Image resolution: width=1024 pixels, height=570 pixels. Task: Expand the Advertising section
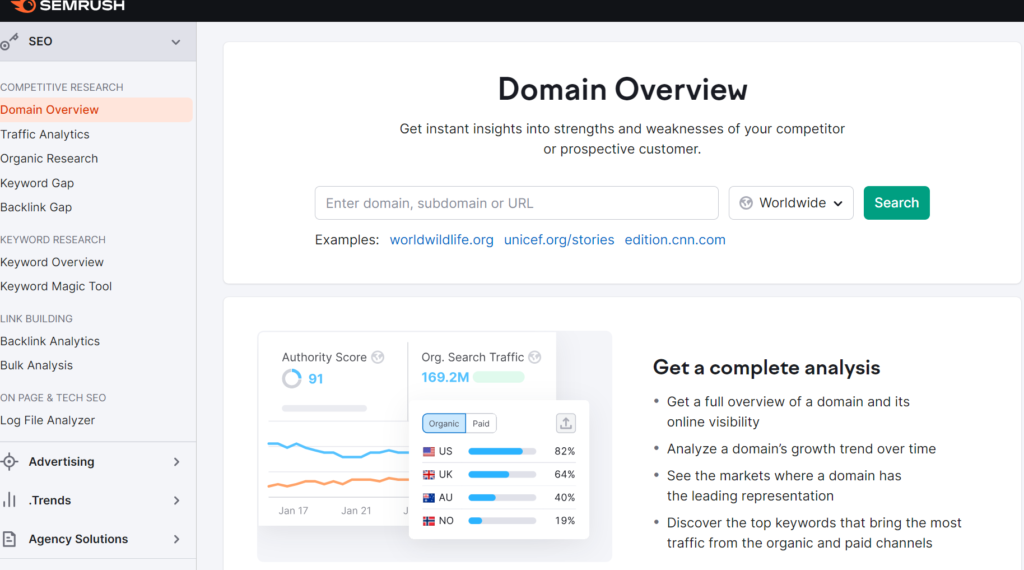176,462
